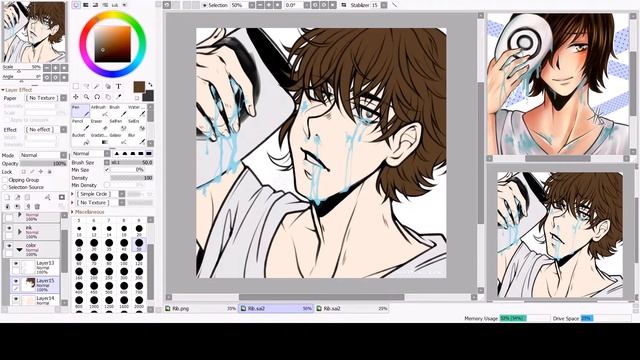Screen dimensions: 640x360
Task: Select the lasso selection tool
Action: pos(87,87)
